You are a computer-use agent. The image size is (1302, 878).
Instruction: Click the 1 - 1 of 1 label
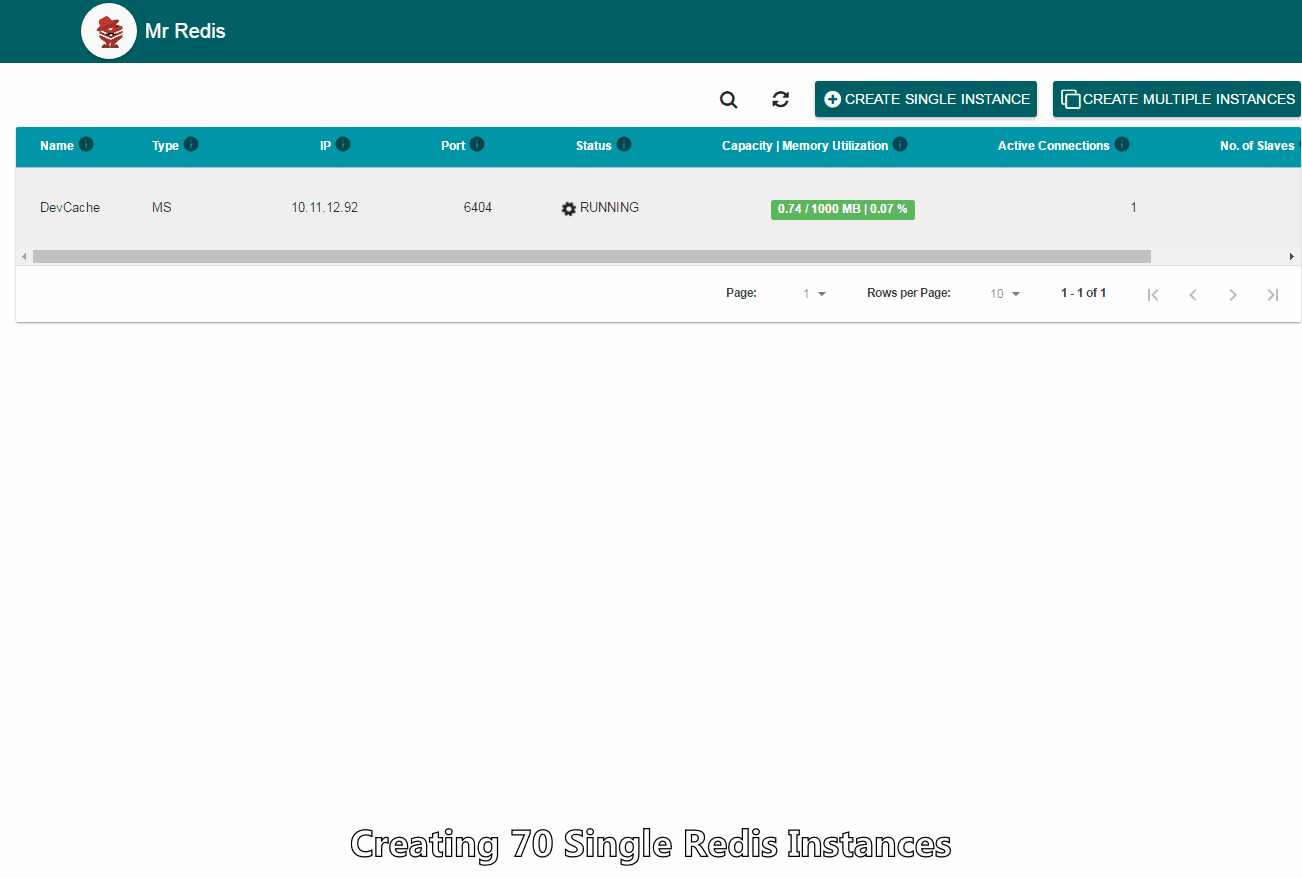1083,293
